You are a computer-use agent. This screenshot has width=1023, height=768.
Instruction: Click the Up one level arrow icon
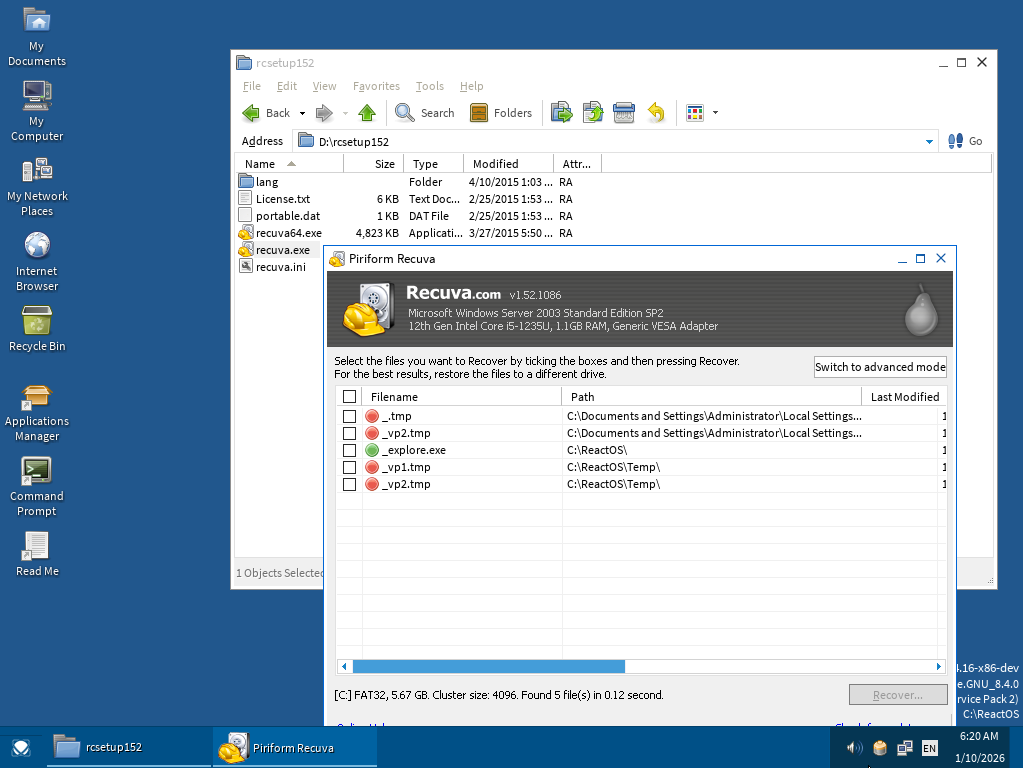(x=367, y=113)
